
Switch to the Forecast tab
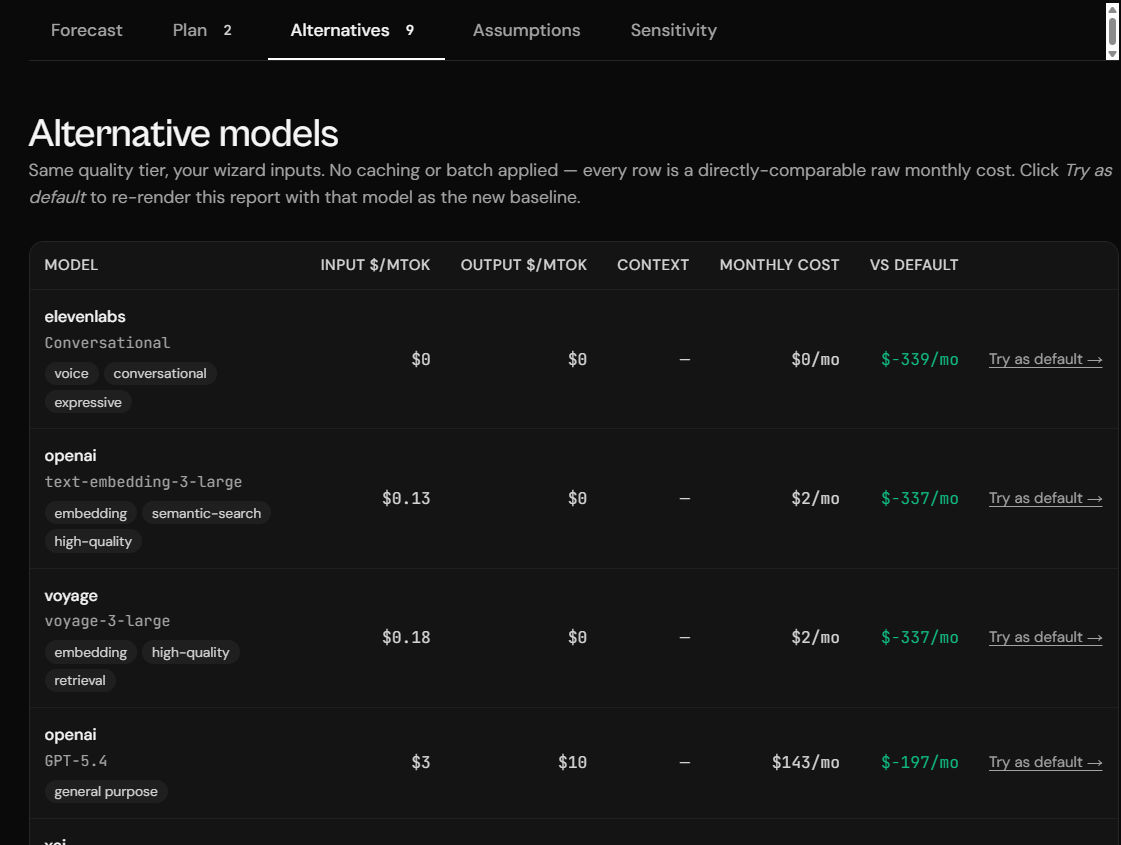coord(87,30)
